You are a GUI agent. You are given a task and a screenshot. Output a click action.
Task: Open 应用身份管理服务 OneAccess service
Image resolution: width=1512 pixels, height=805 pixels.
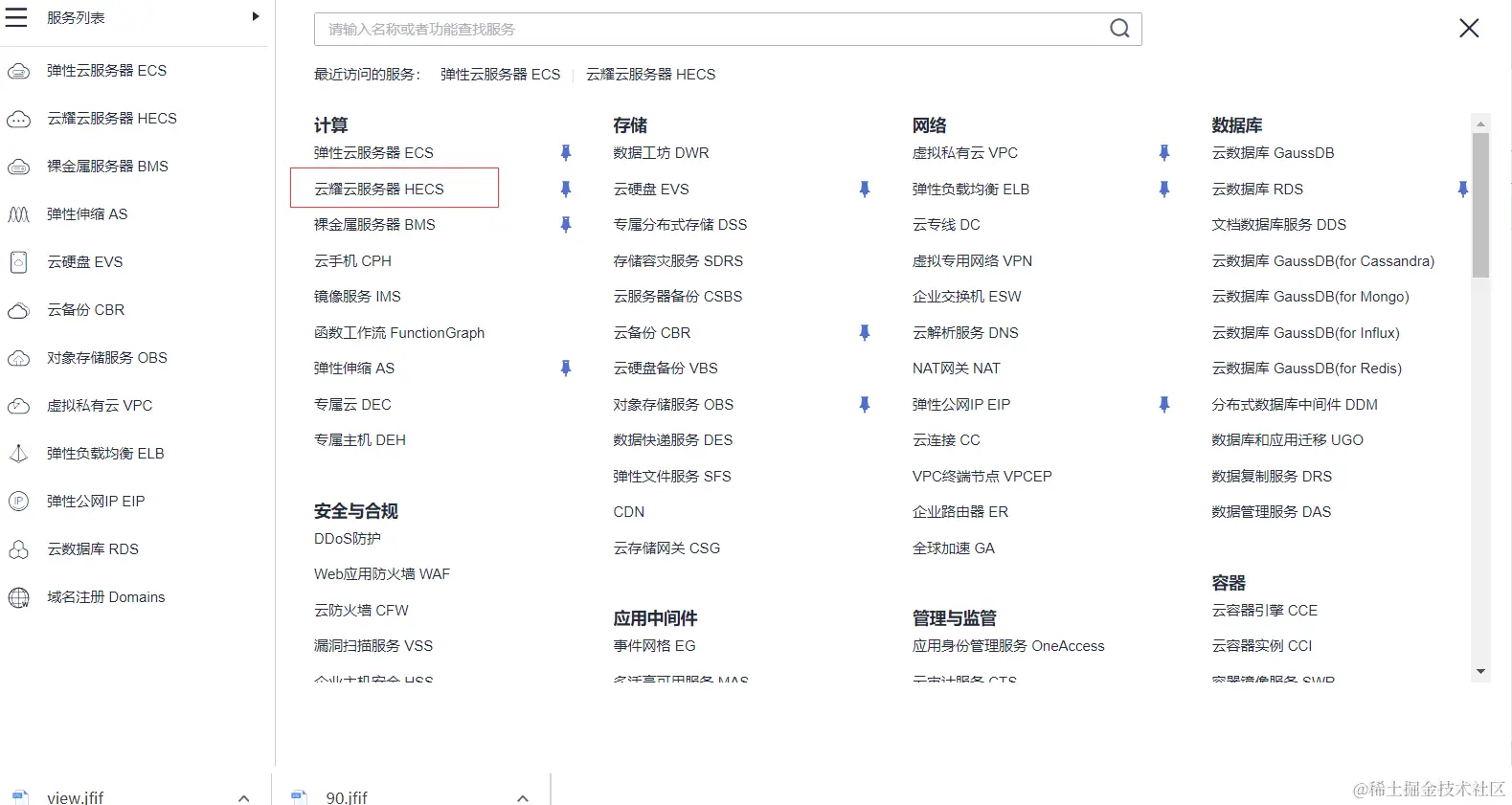point(1008,646)
